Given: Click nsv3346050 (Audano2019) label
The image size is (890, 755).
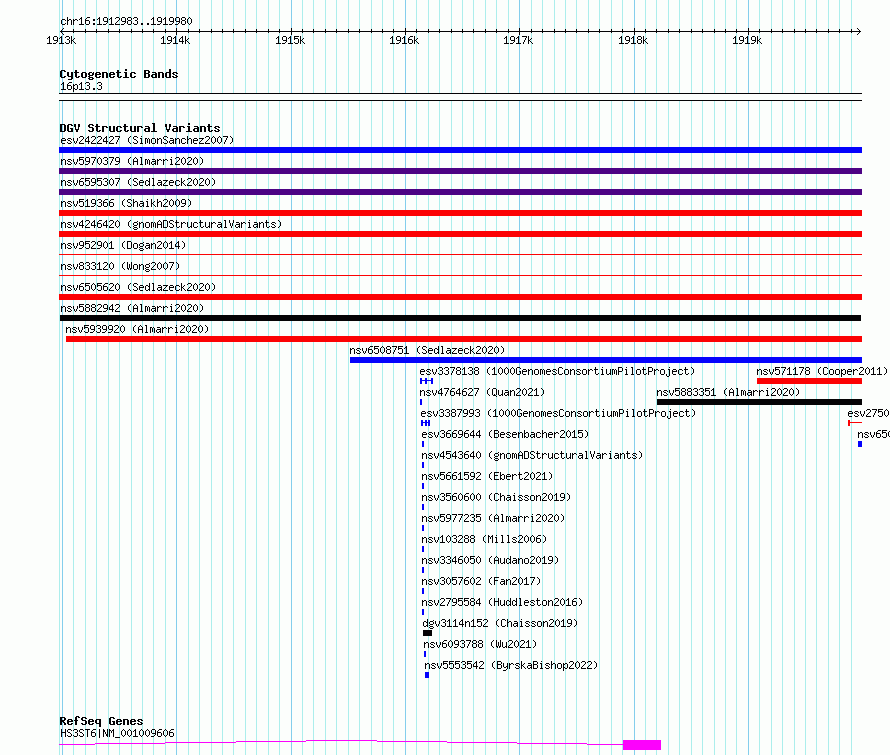Looking at the screenshot, I should [490, 560].
